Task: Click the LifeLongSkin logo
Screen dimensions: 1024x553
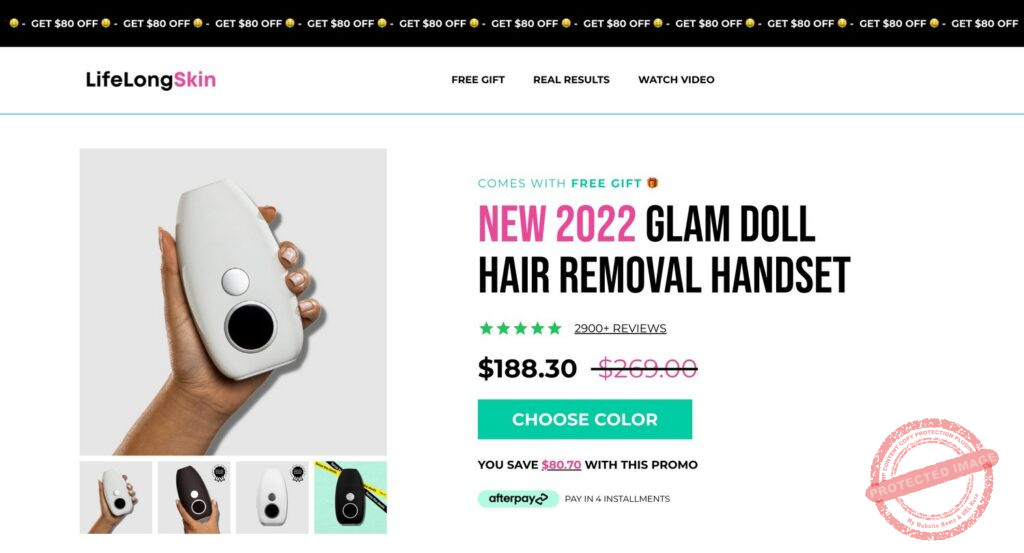Action: pyautogui.click(x=151, y=80)
